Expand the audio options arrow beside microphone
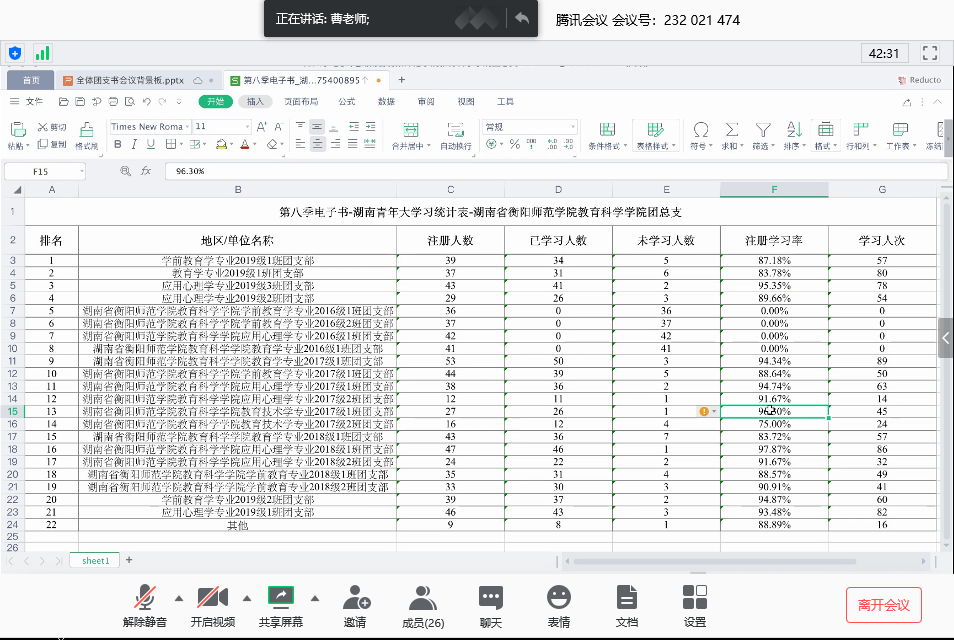954x640 pixels. pos(179,598)
